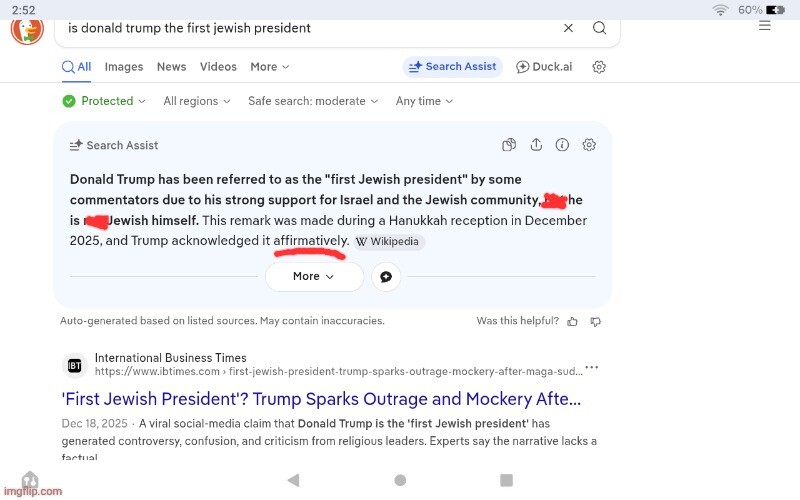Viewport: 800px width, 500px height.
Task: Clear the search query with X icon
Action: click(x=568, y=28)
